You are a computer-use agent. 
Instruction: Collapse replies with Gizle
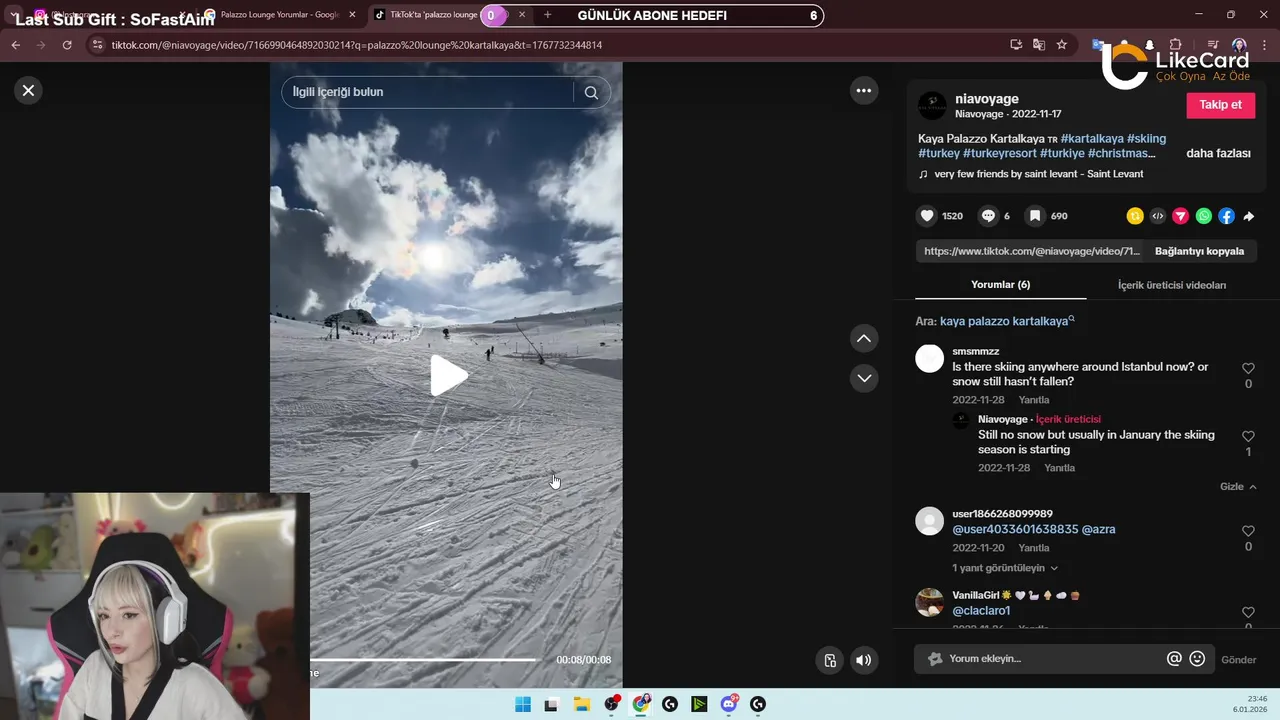pos(1238,486)
